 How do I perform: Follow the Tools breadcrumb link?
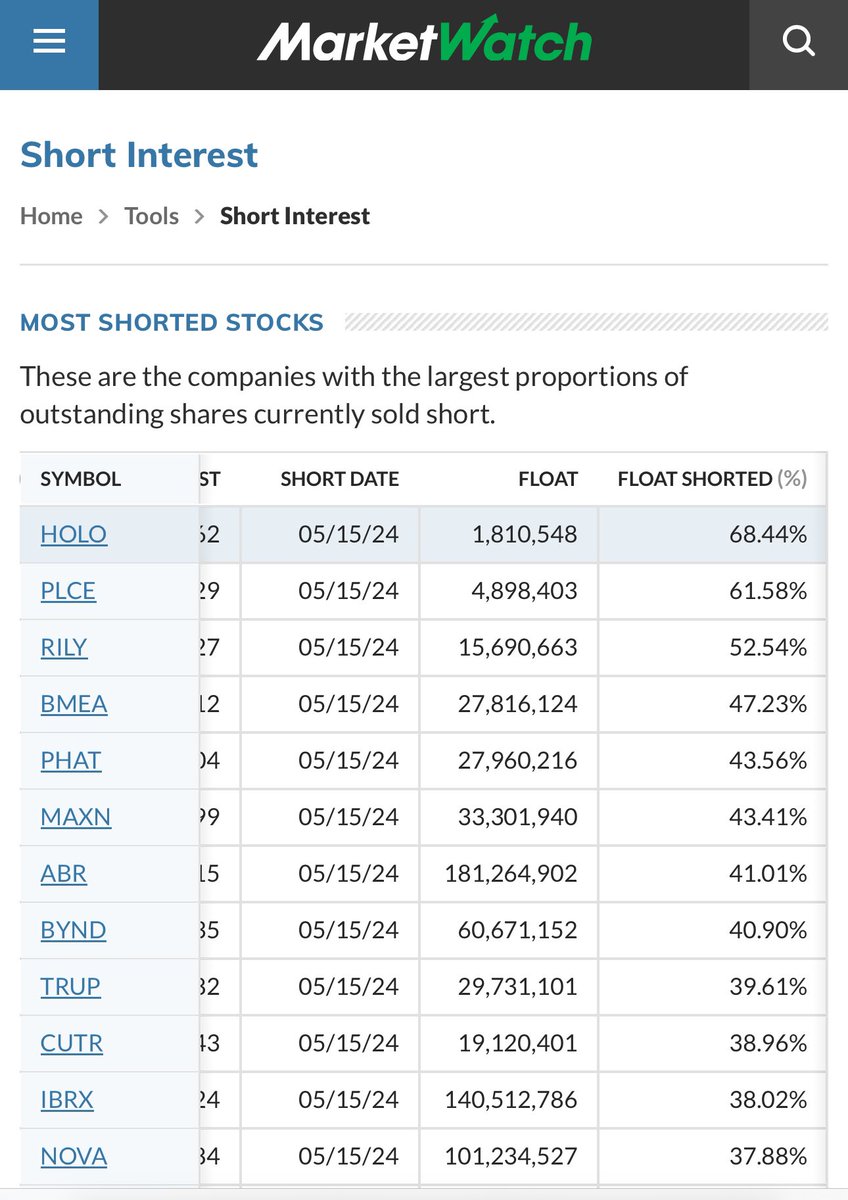pos(151,216)
